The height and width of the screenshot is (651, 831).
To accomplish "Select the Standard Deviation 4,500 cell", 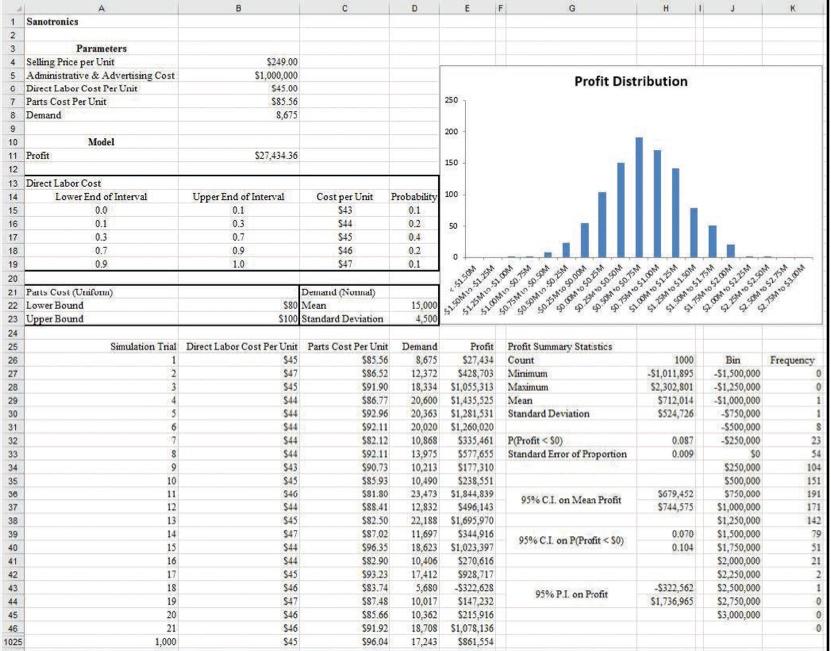I will pos(413,320).
